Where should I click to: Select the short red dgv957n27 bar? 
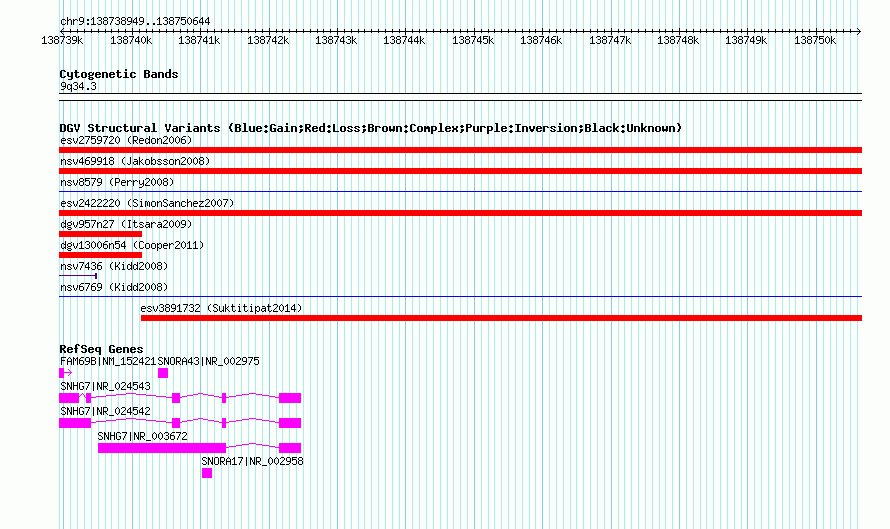pyautogui.click(x=100, y=234)
